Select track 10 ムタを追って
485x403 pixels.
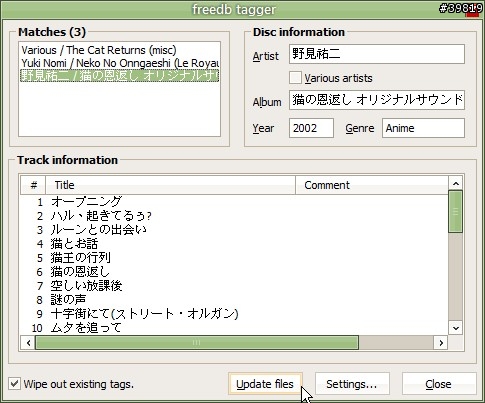[234, 328]
